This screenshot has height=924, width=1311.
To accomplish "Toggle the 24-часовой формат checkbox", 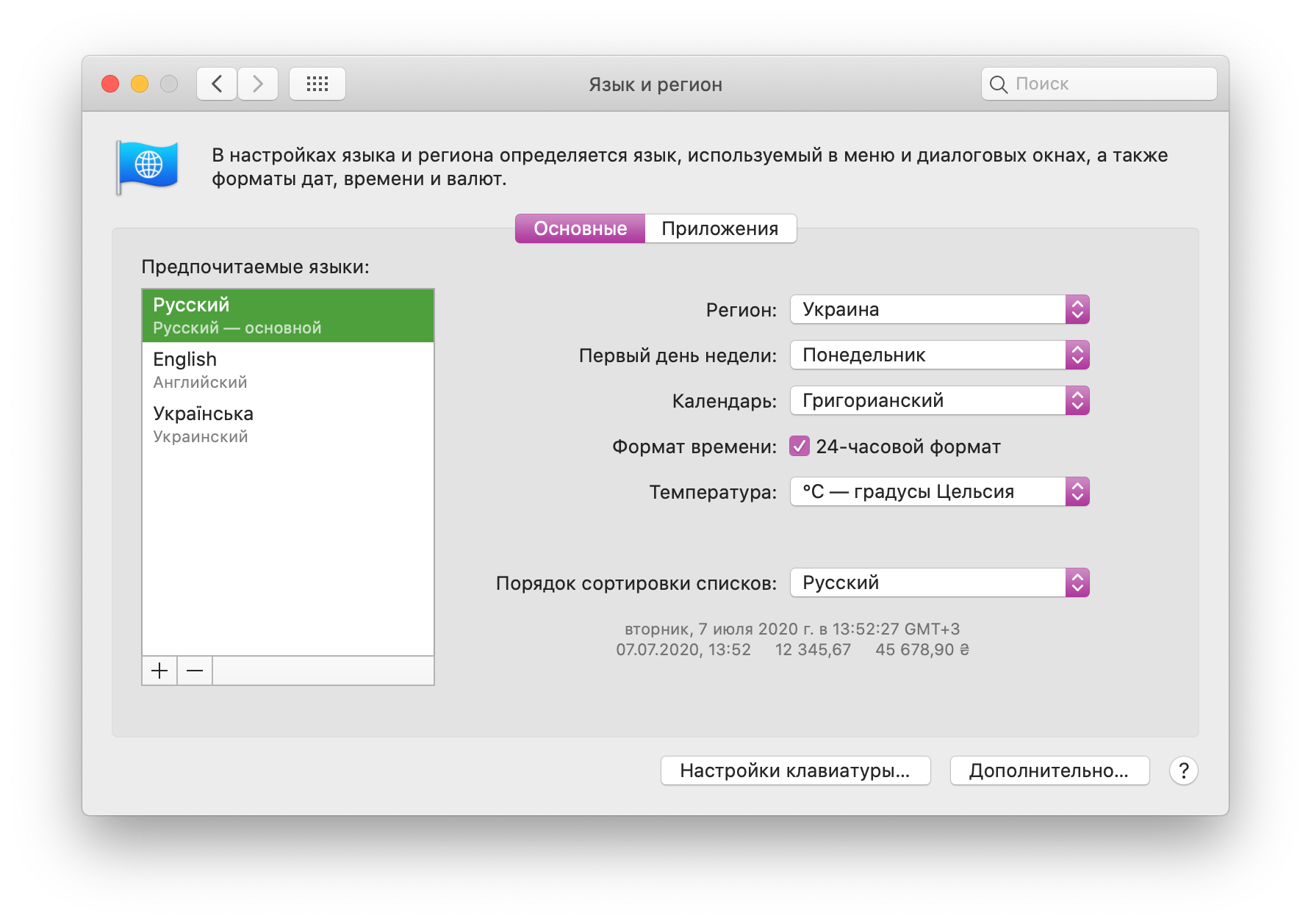I will click(x=800, y=447).
